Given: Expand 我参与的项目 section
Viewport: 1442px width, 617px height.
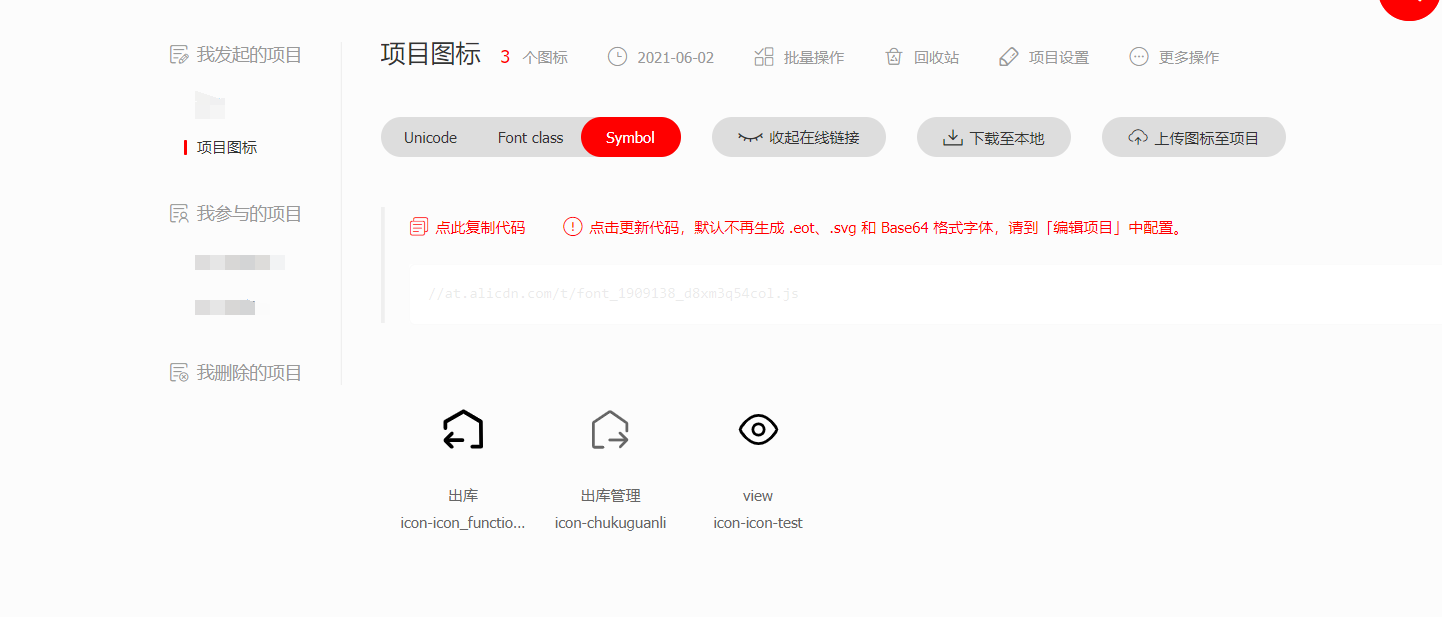Looking at the screenshot, I should pyautogui.click(x=235, y=213).
